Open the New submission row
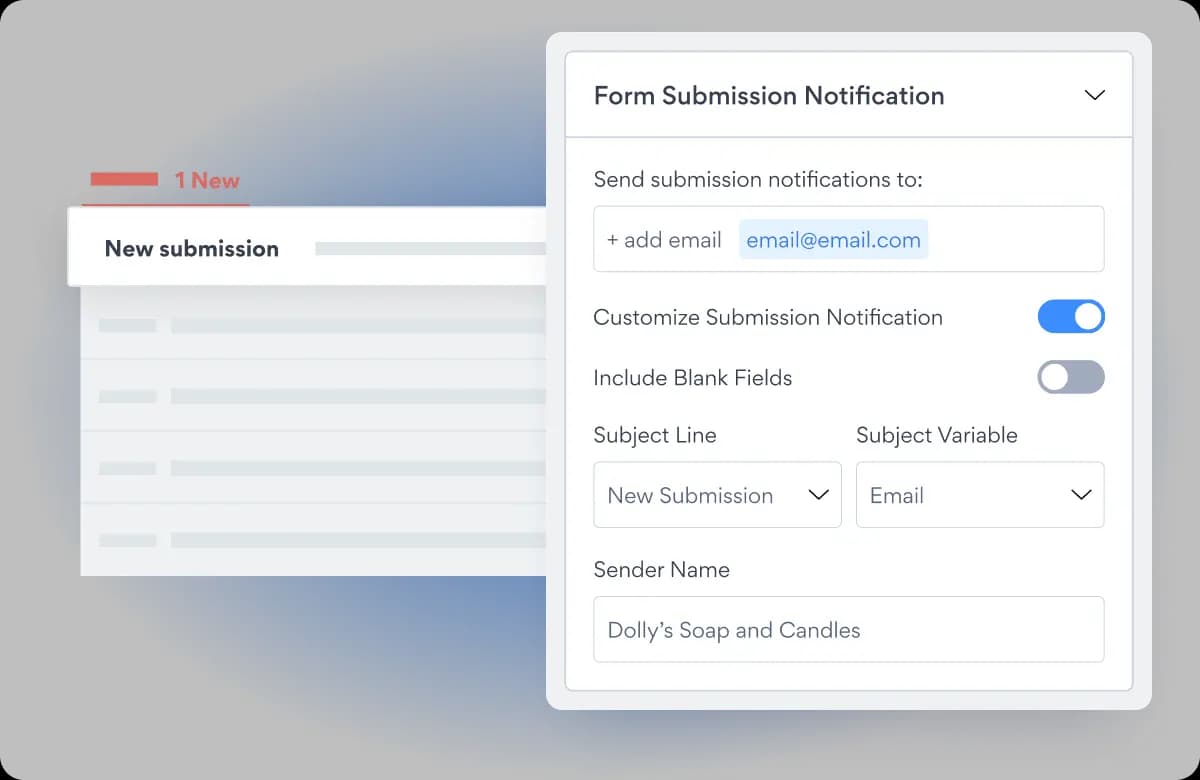Image resolution: width=1200 pixels, height=780 pixels. pos(307,247)
